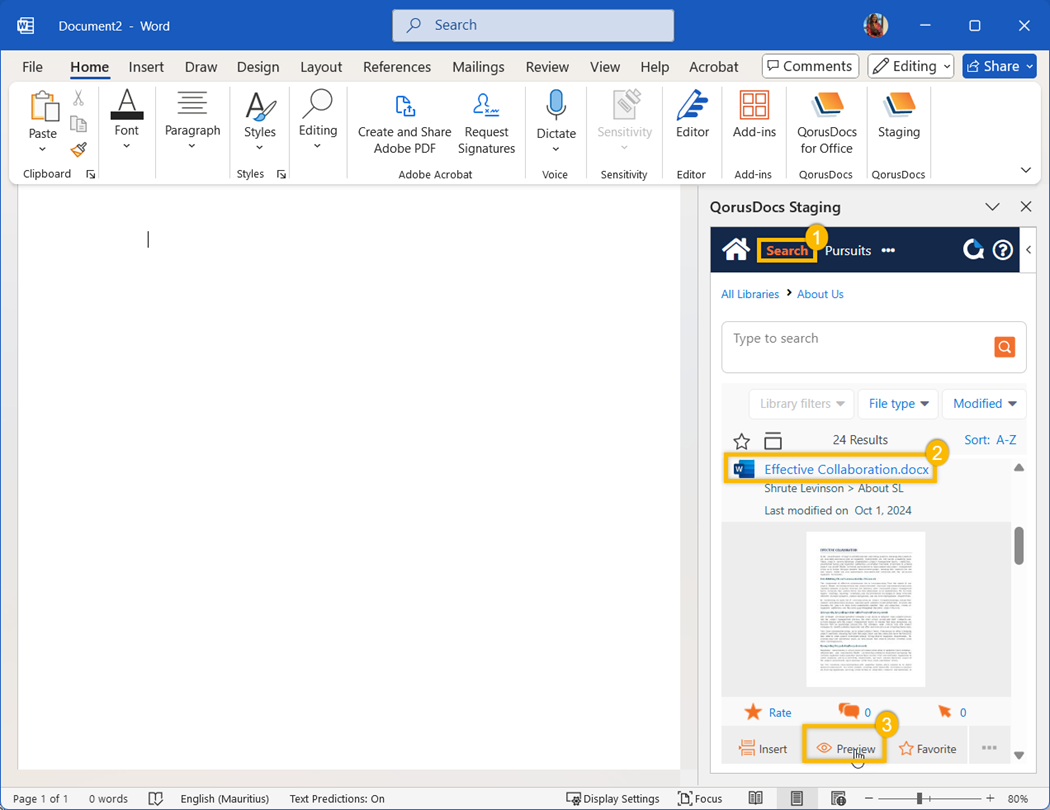
Task: Click the orange search magnifier button
Action: point(1004,347)
